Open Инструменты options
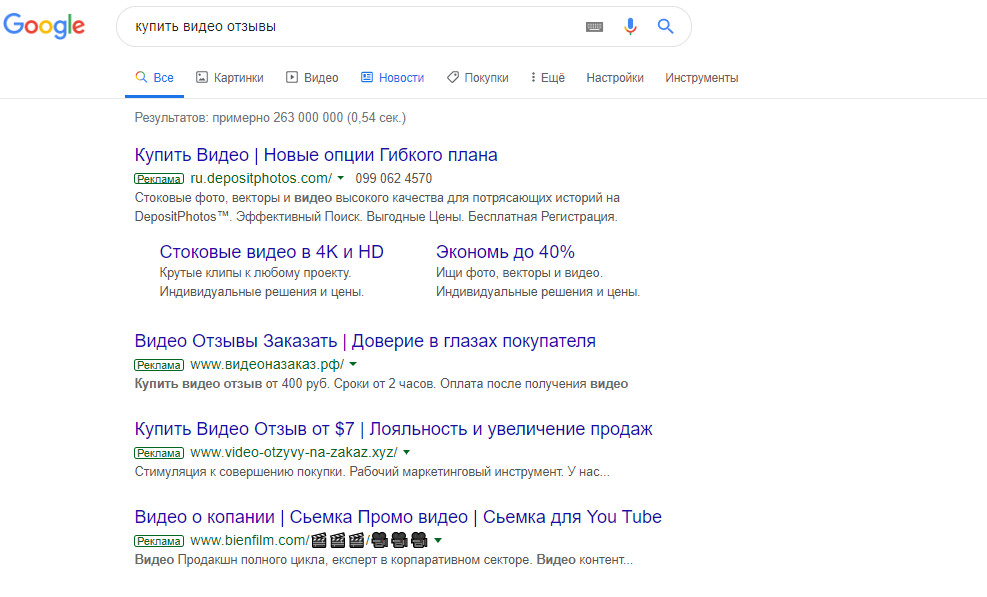Screen dimensions: 987x597 coord(702,77)
